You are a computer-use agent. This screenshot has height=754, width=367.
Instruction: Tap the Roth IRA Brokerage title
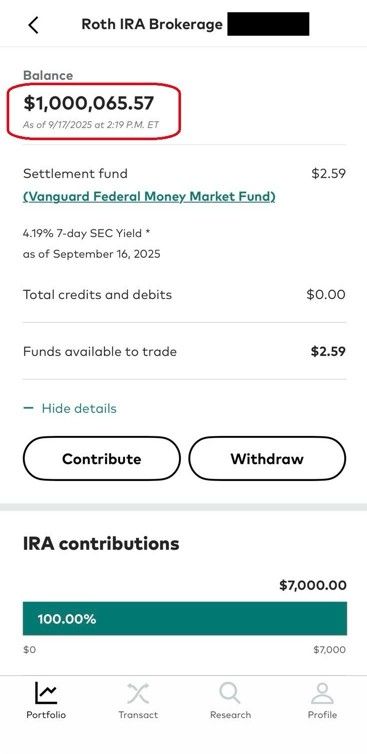(152, 24)
